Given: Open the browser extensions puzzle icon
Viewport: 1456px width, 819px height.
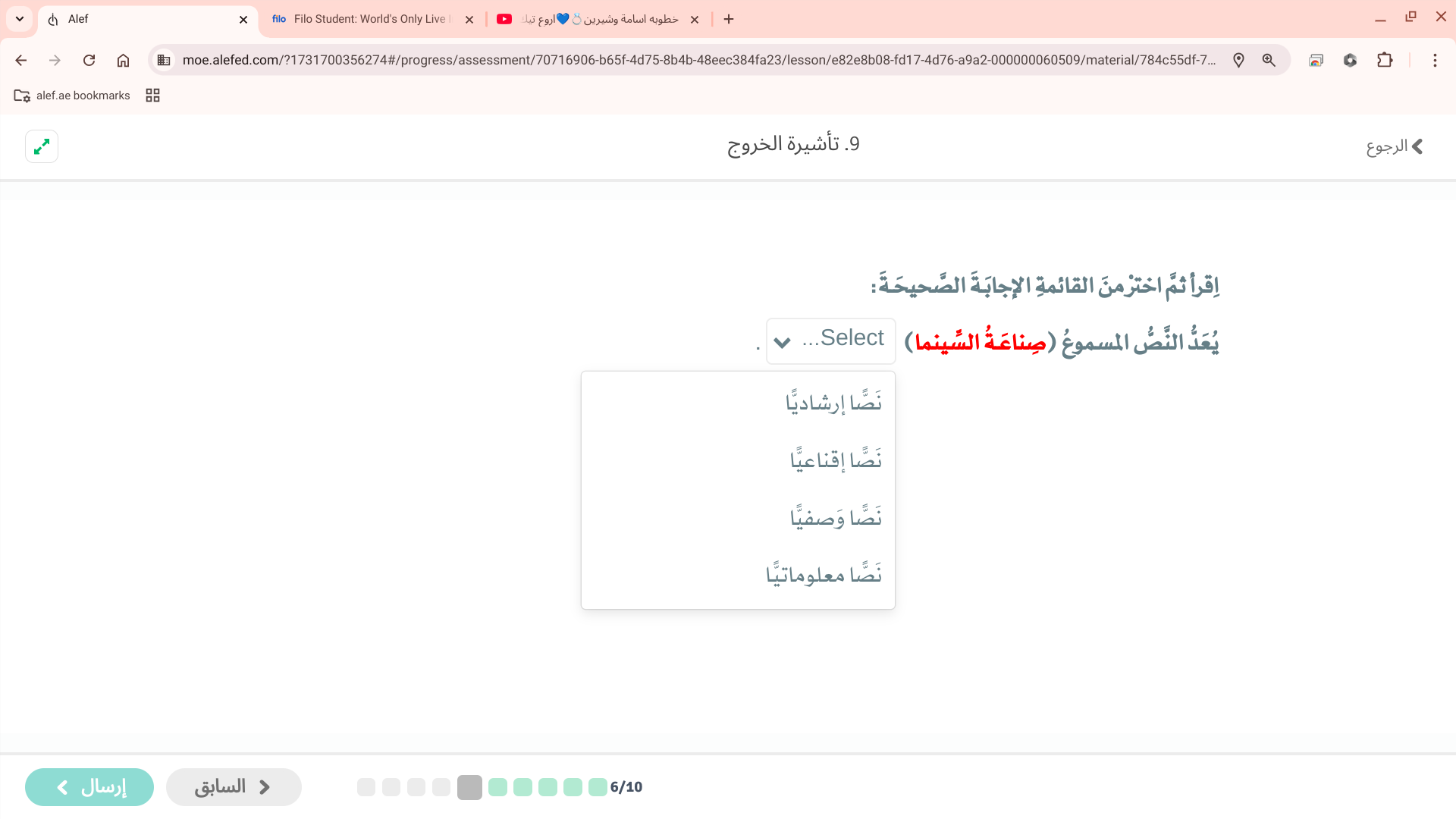Looking at the screenshot, I should pyautogui.click(x=1385, y=61).
